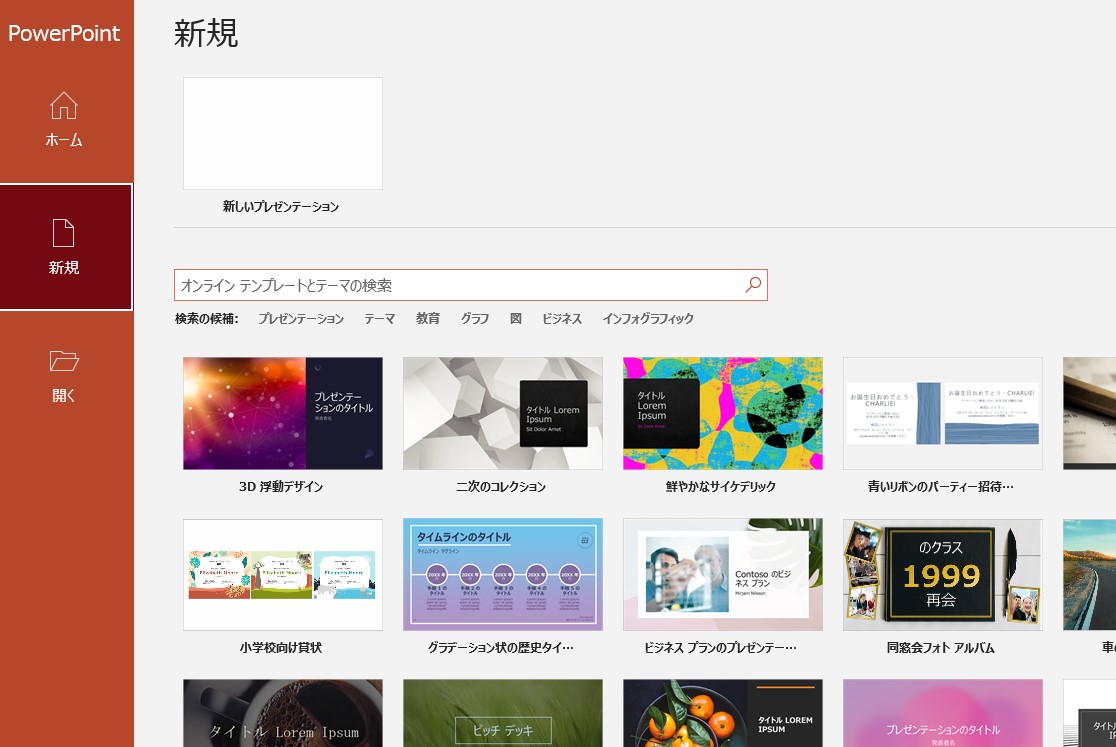The width and height of the screenshot is (1116, 747).
Task: Select the oranges タイトル LOREM IPSUM template
Action: [722, 713]
